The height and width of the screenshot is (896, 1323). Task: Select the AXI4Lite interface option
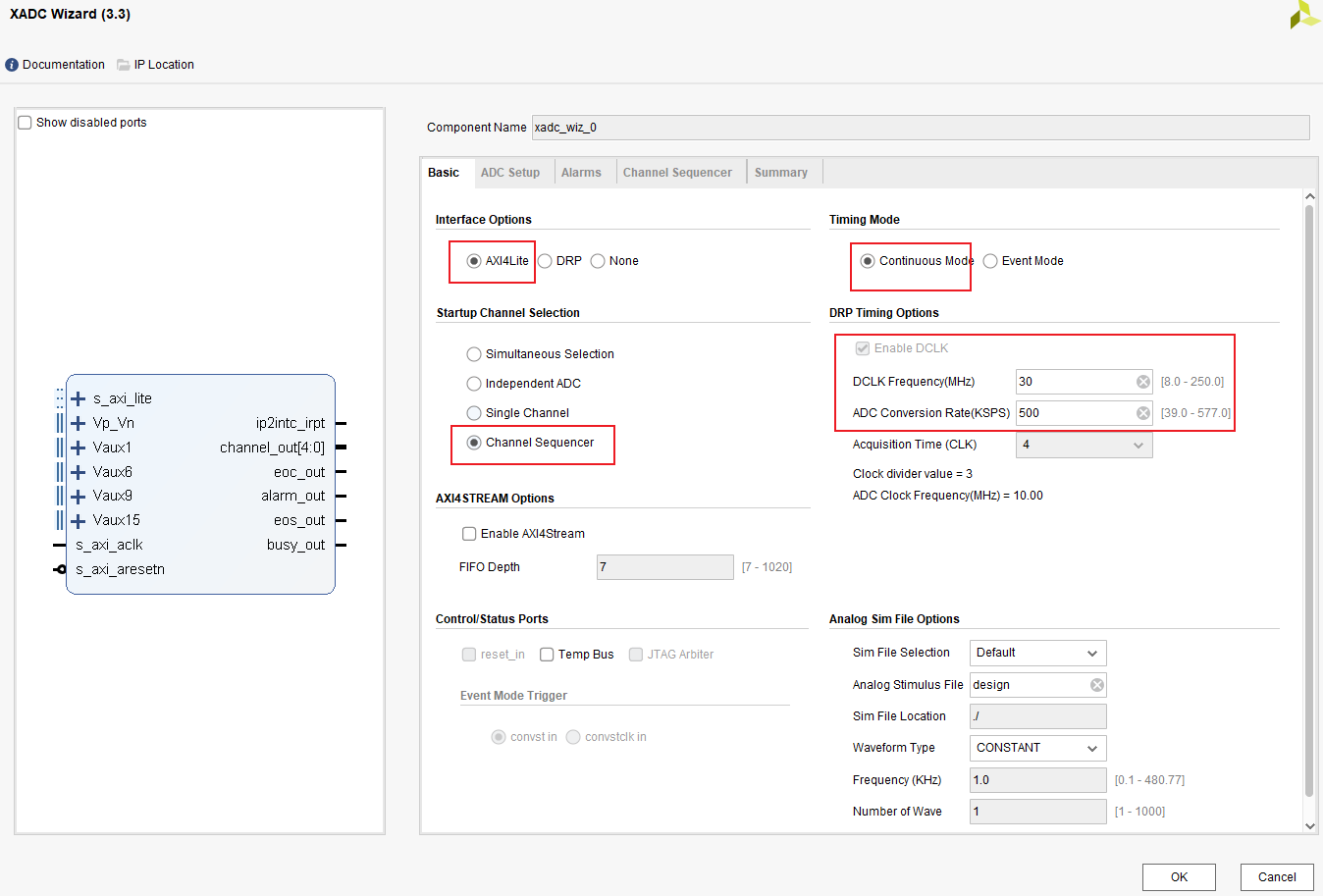pyautogui.click(x=474, y=261)
